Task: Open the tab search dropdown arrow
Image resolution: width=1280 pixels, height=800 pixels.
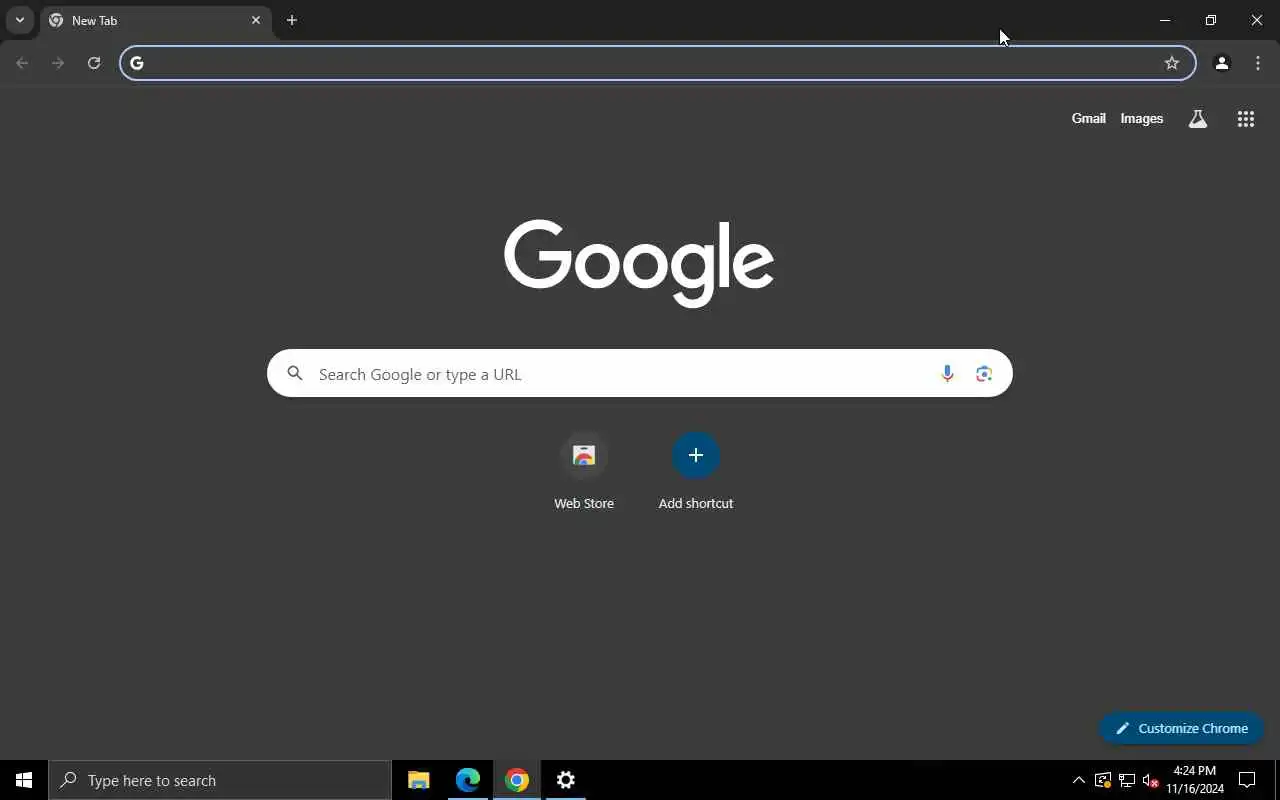Action: point(19,20)
